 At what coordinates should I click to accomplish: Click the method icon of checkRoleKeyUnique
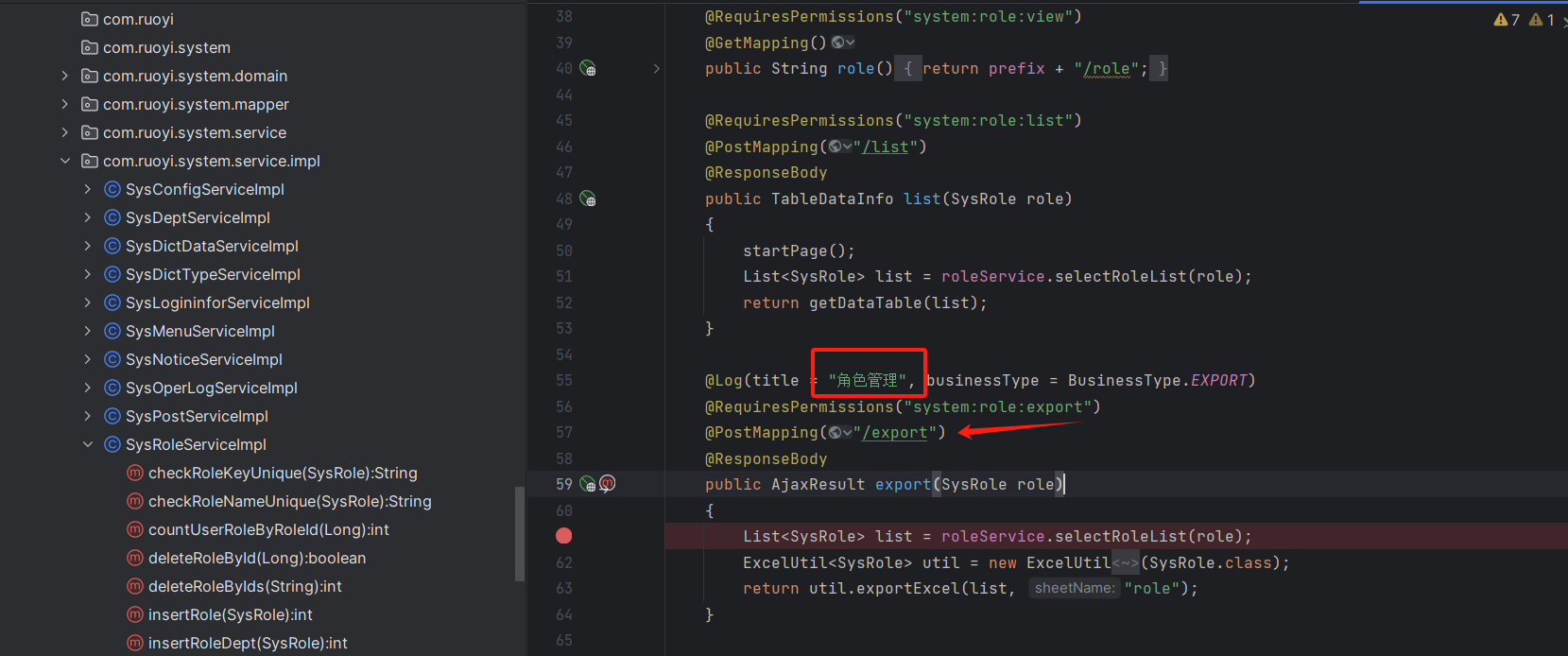(135, 473)
